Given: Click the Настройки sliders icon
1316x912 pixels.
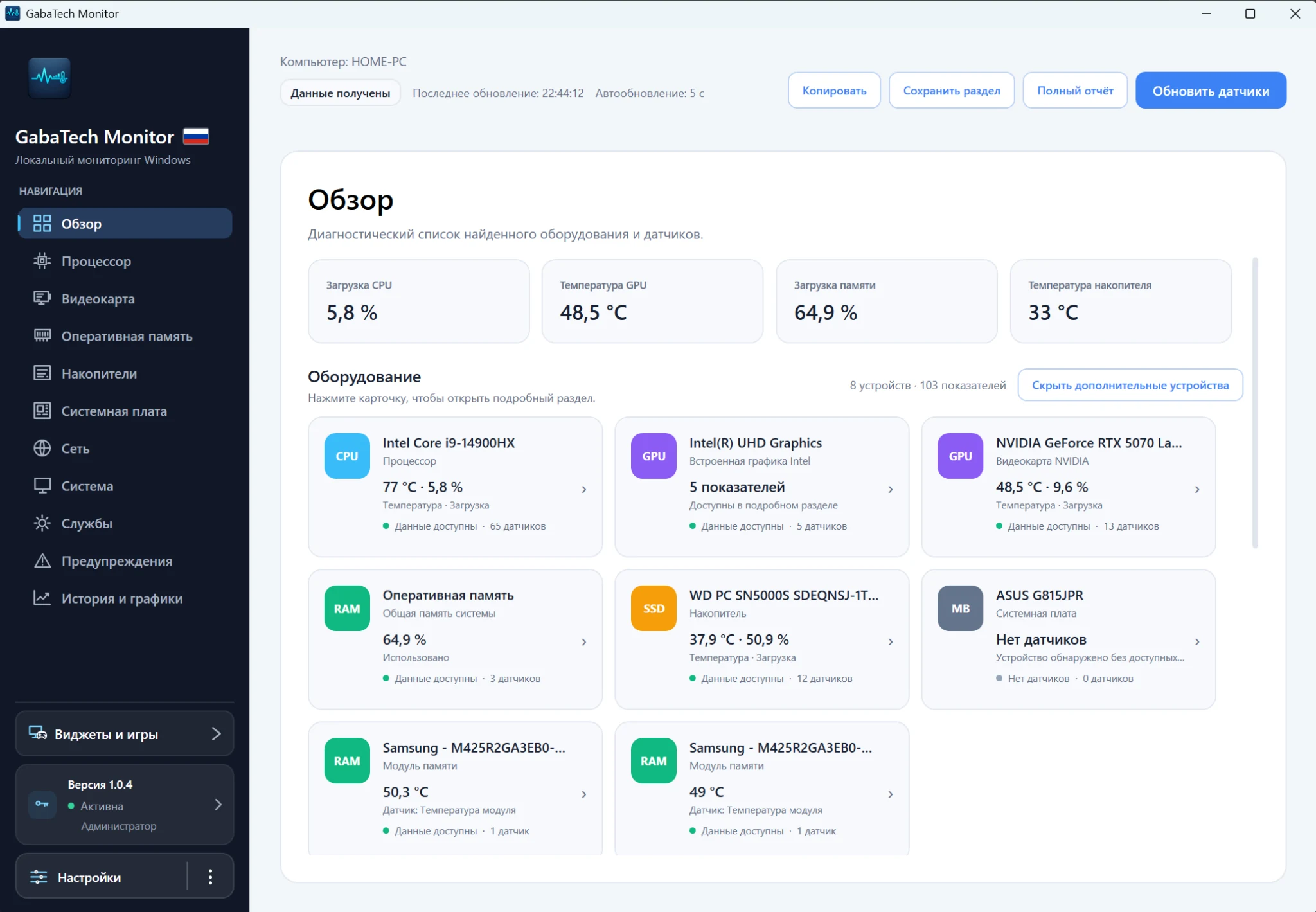Looking at the screenshot, I should tap(39, 877).
